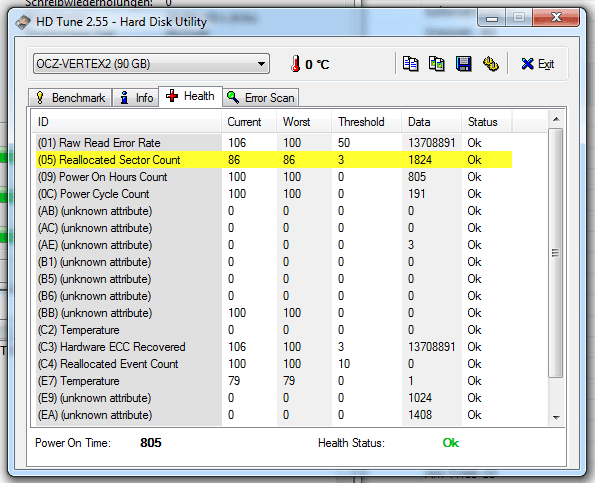Click data value 1024 in E9 row

[420, 398]
